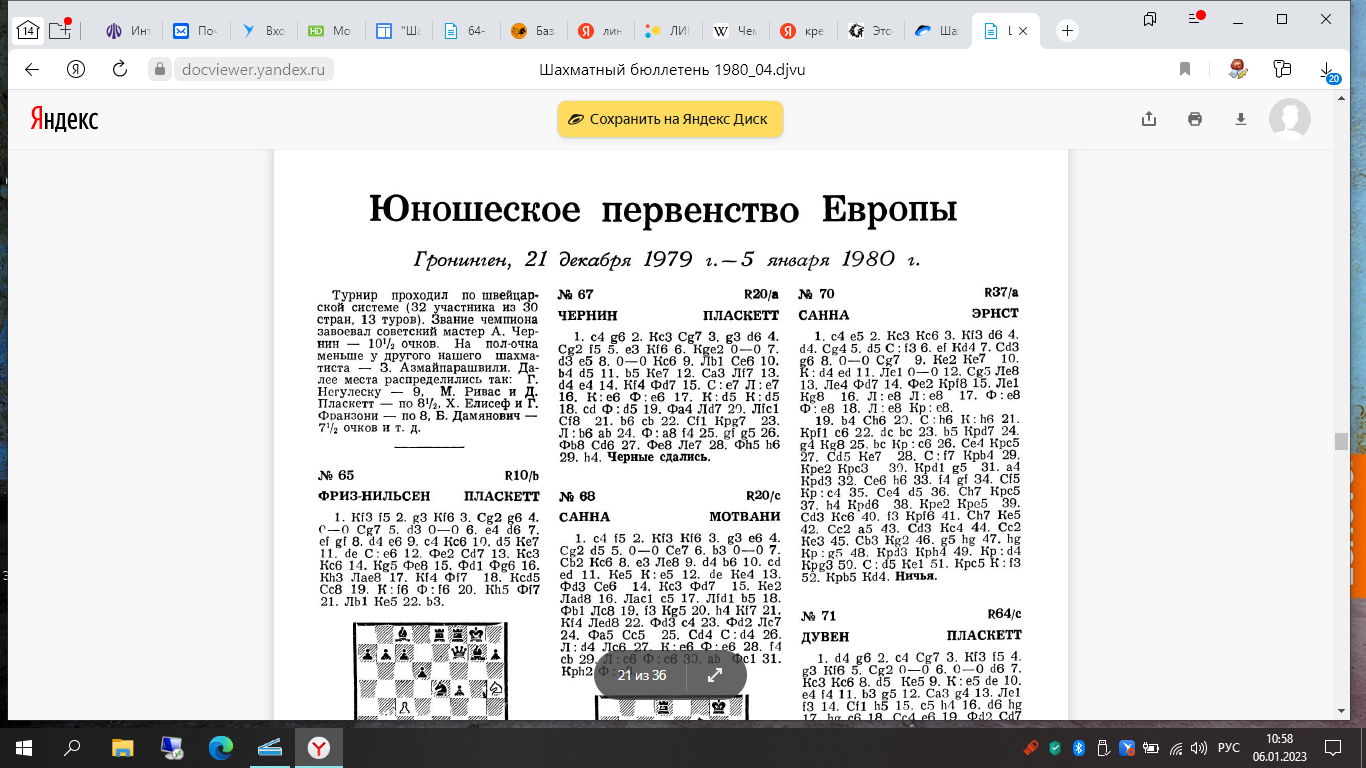Open the browser side panel icon

(x=1149, y=19)
